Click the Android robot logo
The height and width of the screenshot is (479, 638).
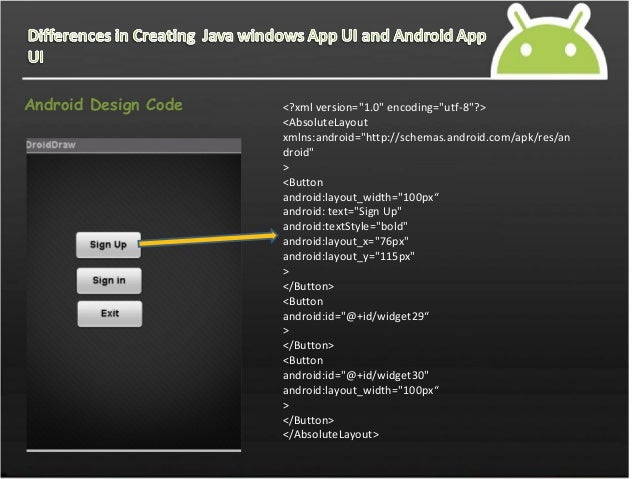[x=549, y=41]
